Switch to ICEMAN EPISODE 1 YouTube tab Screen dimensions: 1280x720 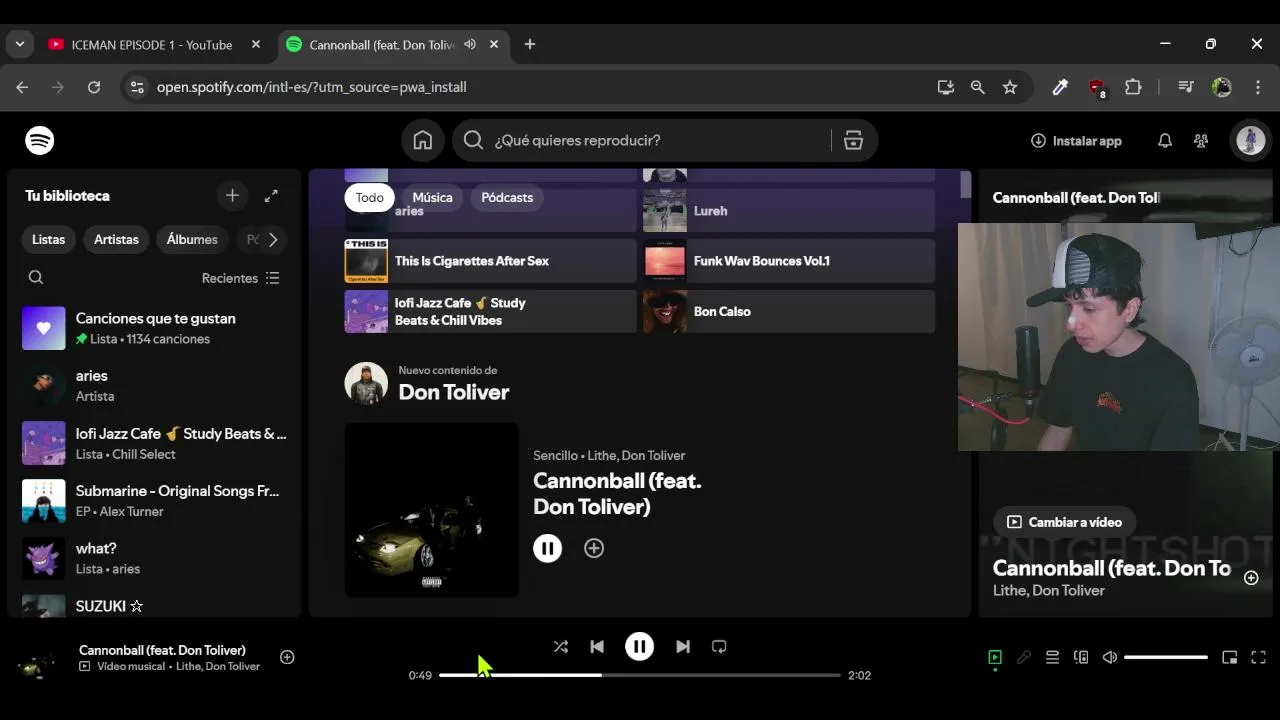coord(152,45)
